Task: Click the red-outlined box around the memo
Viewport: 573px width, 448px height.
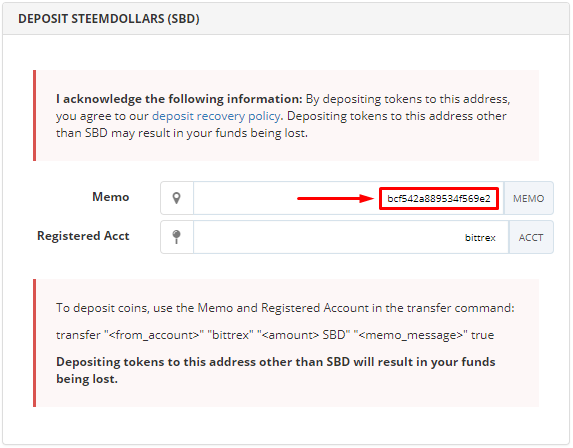Action: 439,198
